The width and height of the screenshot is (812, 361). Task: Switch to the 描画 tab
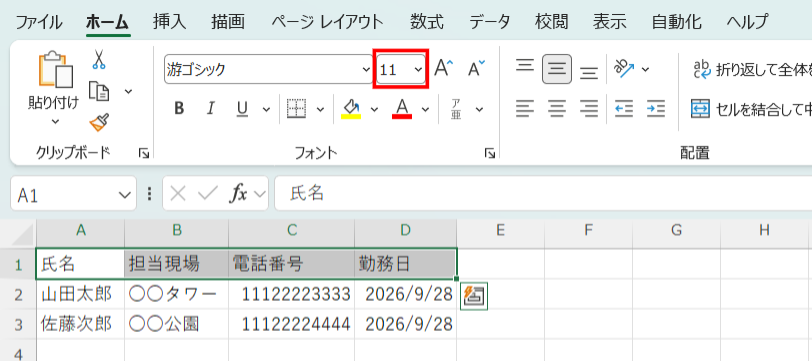click(x=228, y=22)
